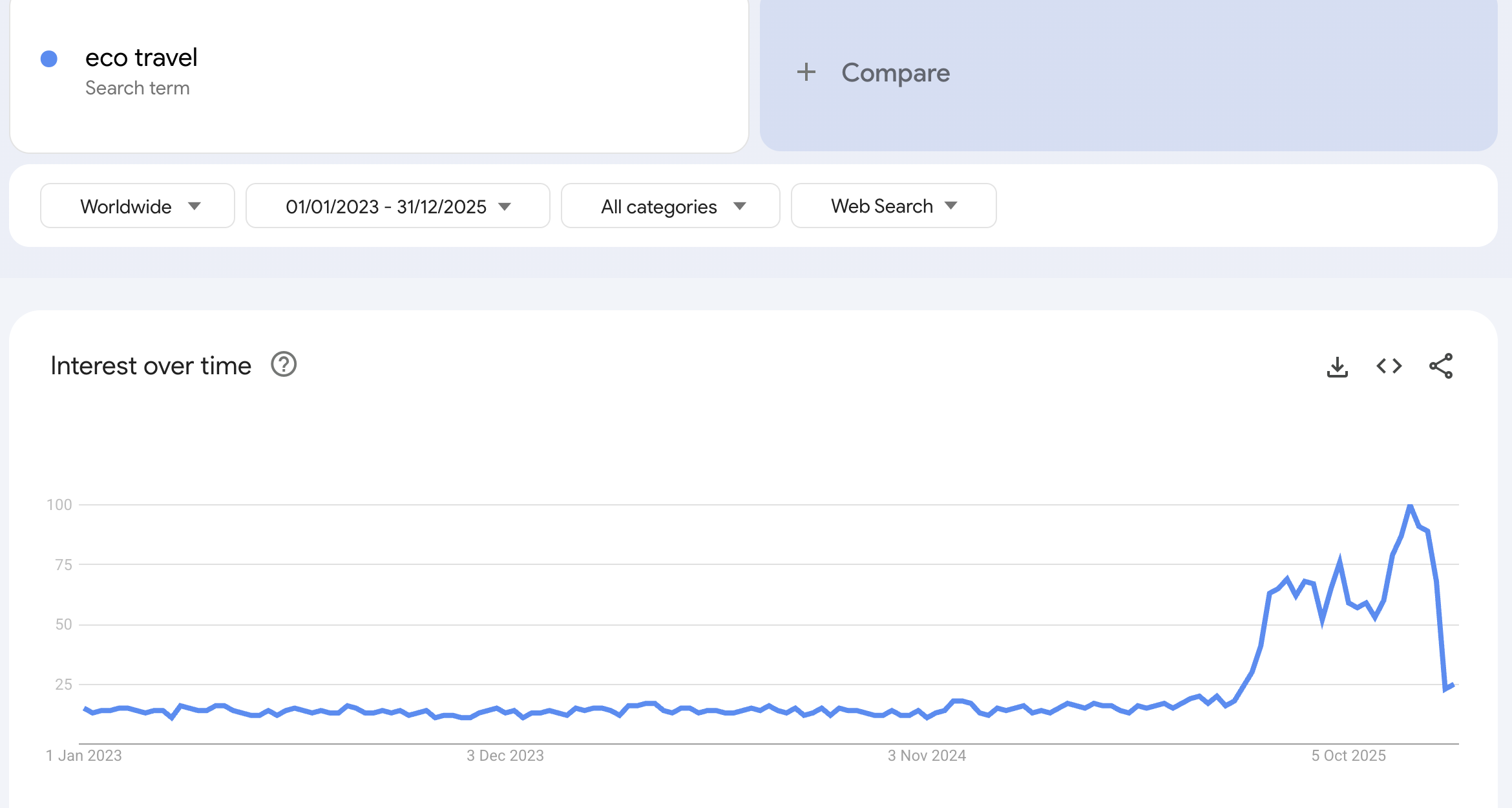The image size is (1512, 808).
Task: Click the Compare button
Action: click(x=895, y=73)
